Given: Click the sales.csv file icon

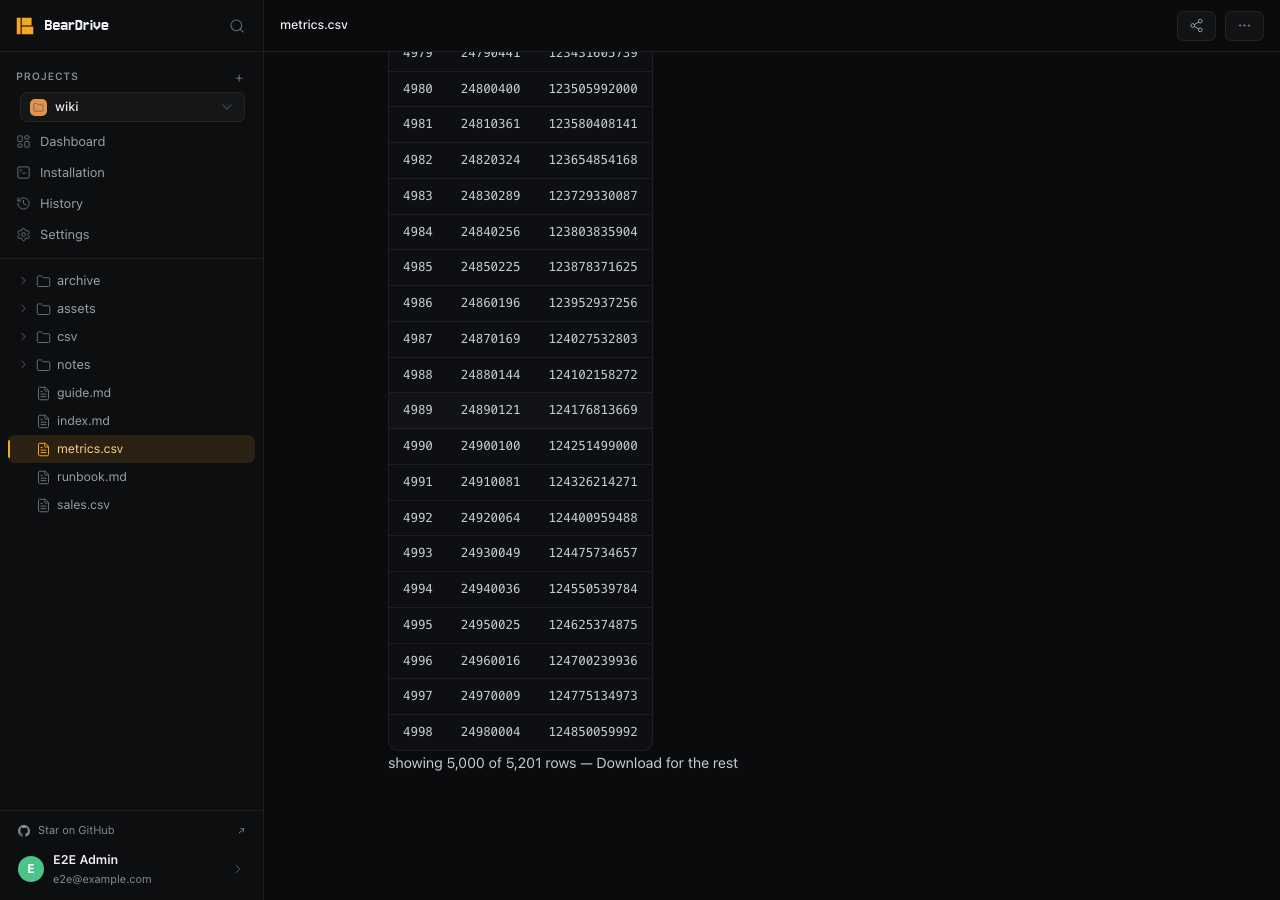Looking at the screenshot, I should [x=43, y=505].
